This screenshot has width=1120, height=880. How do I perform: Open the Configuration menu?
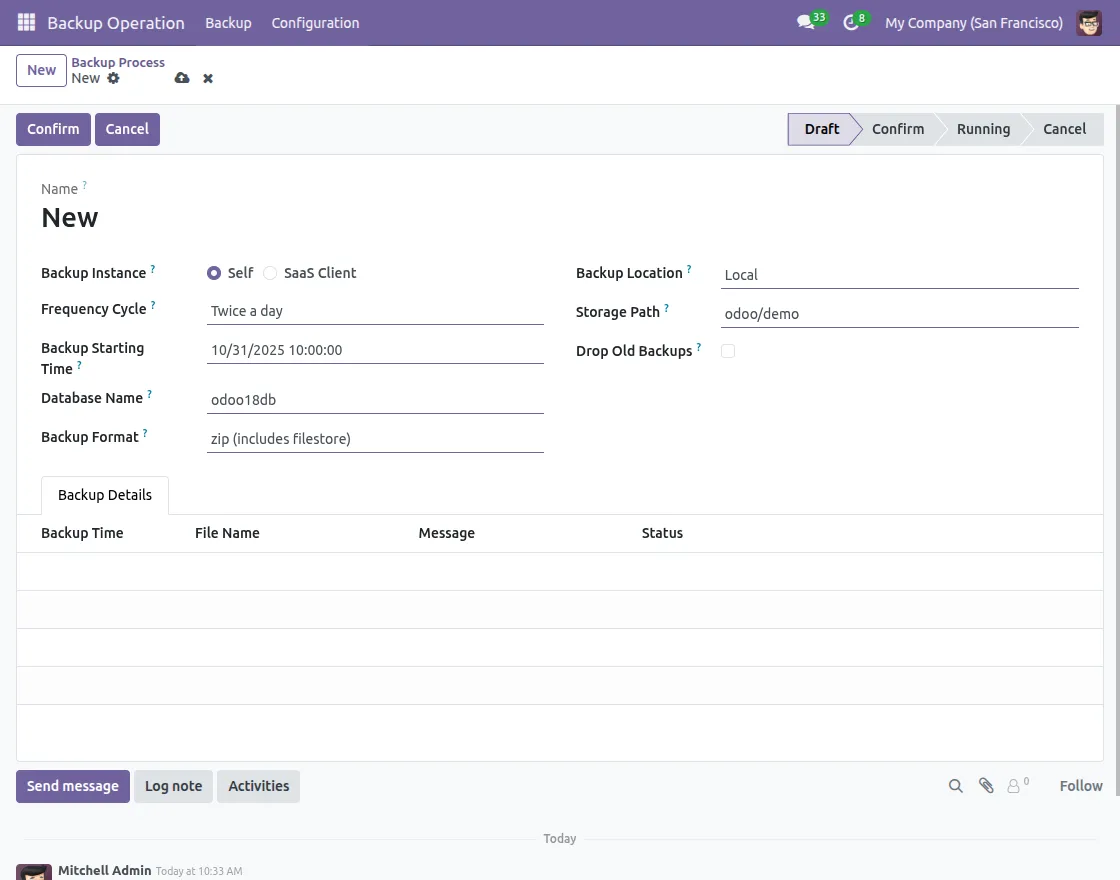coord(315,22)
